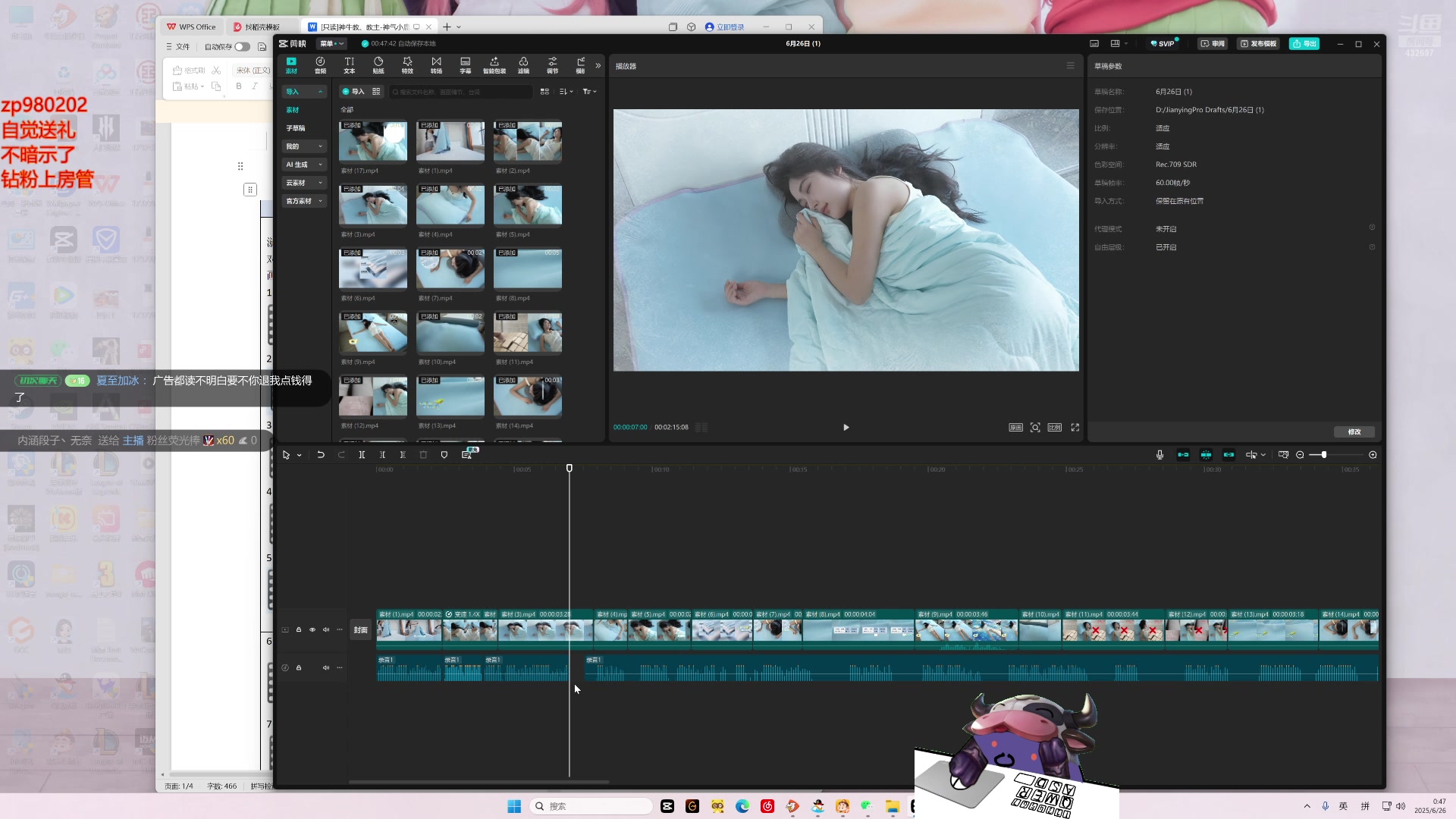Click redo in the timeline toolbar
Screen dimensions: 1456x819
point(341,455)
